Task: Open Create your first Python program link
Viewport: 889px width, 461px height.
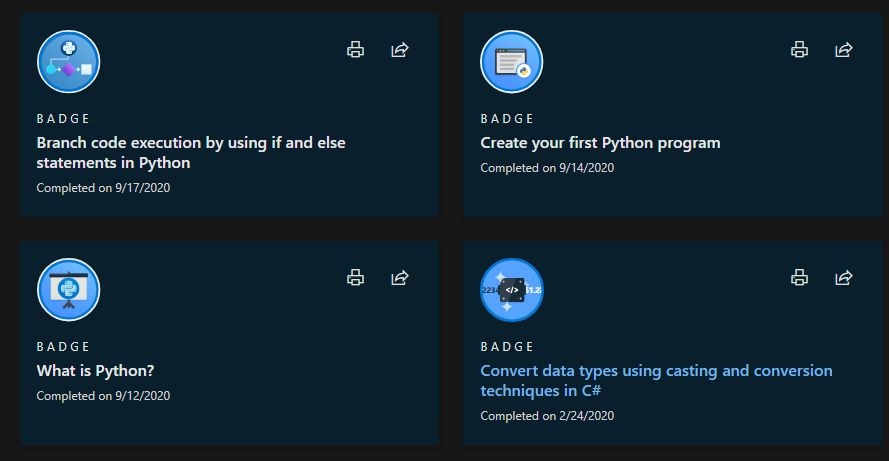Action: pos(600,143)
